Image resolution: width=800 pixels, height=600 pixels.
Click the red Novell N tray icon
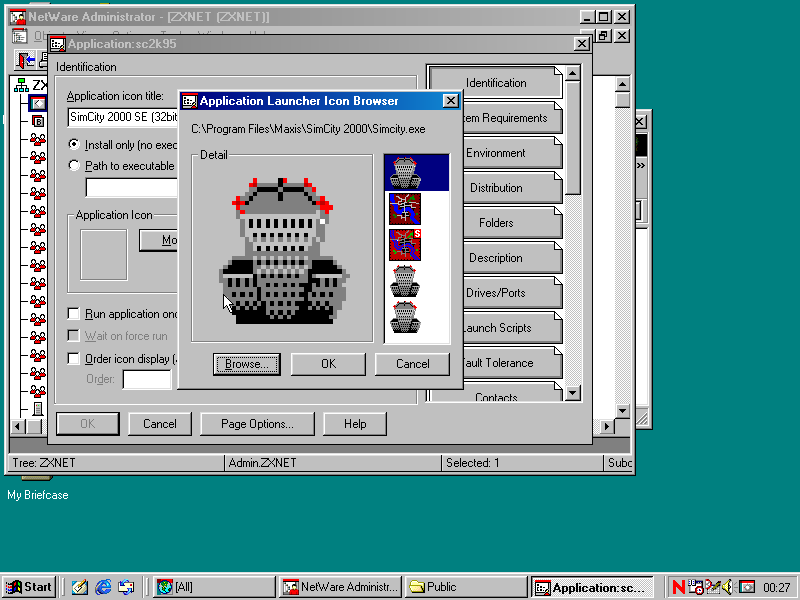tap(679, 587)
